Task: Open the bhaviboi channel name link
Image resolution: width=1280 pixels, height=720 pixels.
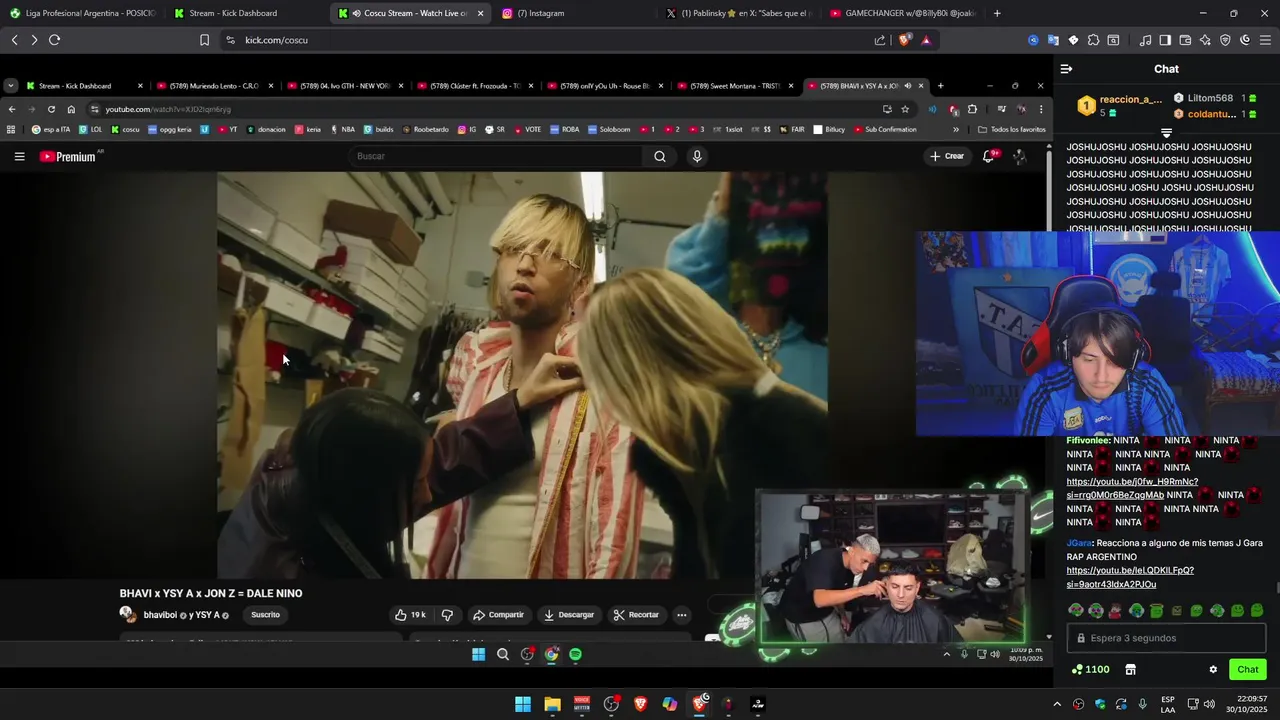Action: point(160,615)
